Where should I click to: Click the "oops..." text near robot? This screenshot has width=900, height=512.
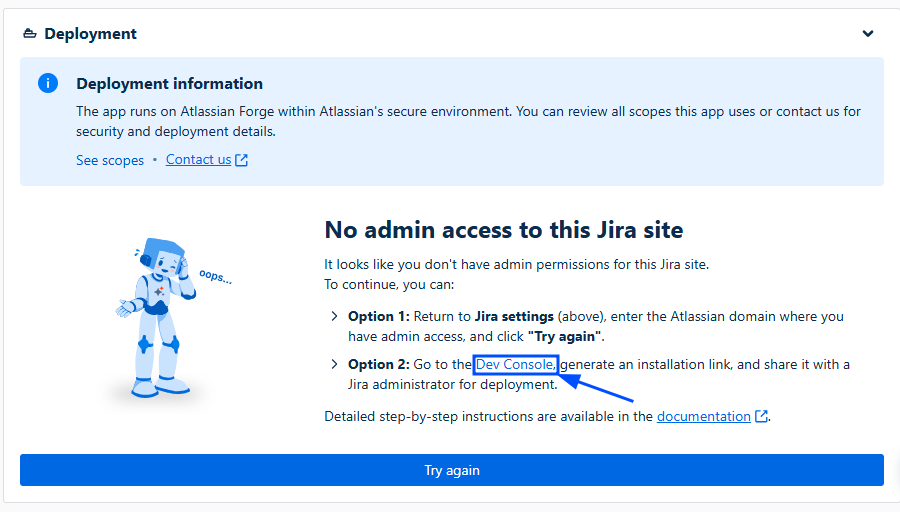coord(215,275)
